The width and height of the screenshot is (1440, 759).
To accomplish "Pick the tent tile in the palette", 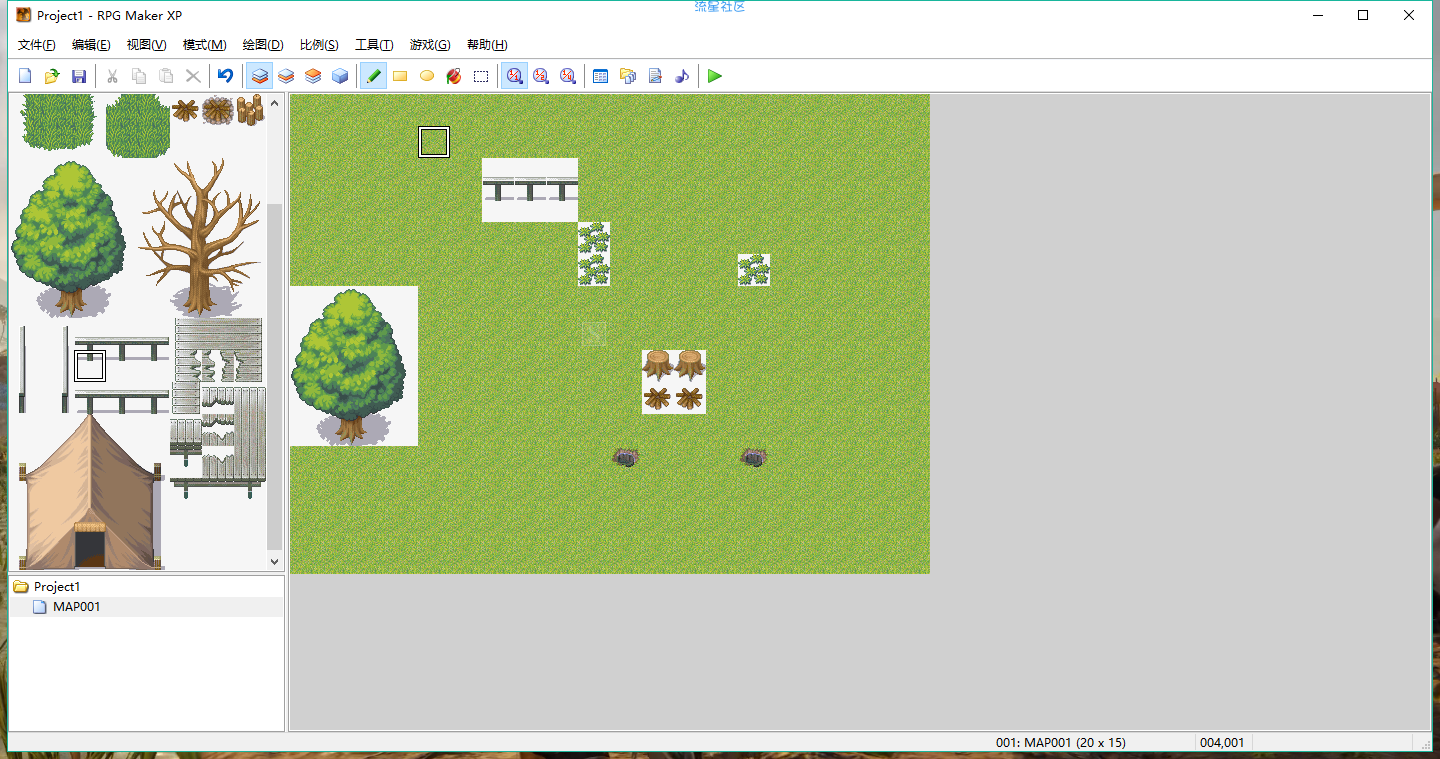I will pyautogui.click(x=90, y=492).
